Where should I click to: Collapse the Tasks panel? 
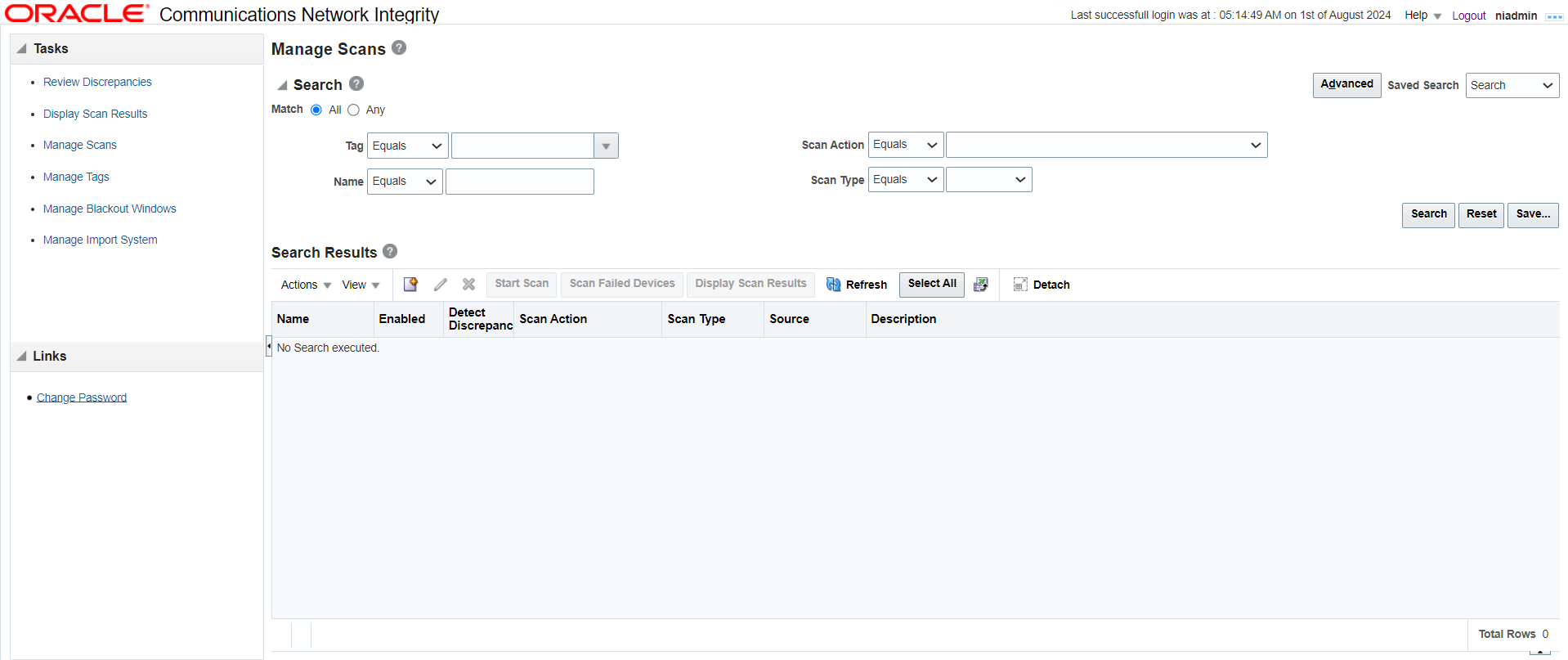22,49
